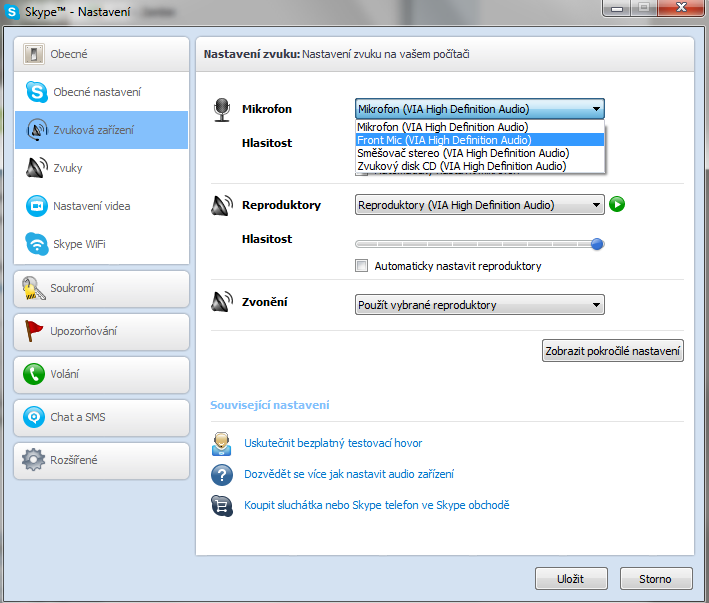Cancel with the Storno button

click(656, 579)
